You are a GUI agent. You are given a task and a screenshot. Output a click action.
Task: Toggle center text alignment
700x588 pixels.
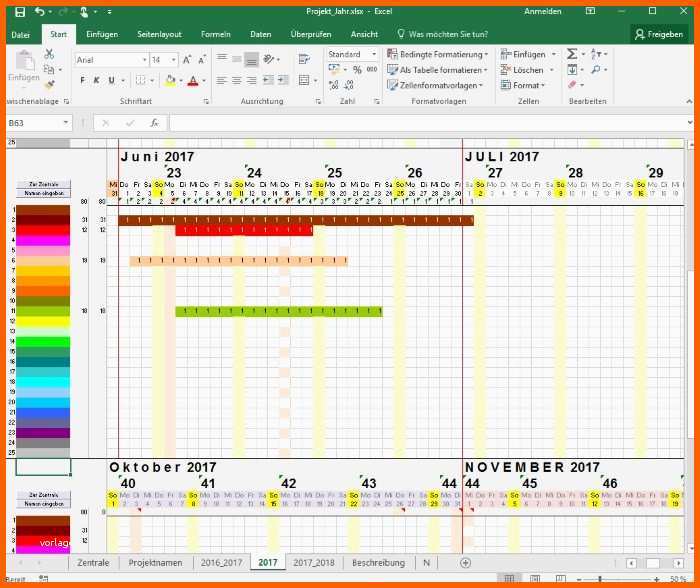(x=237, y=80)
